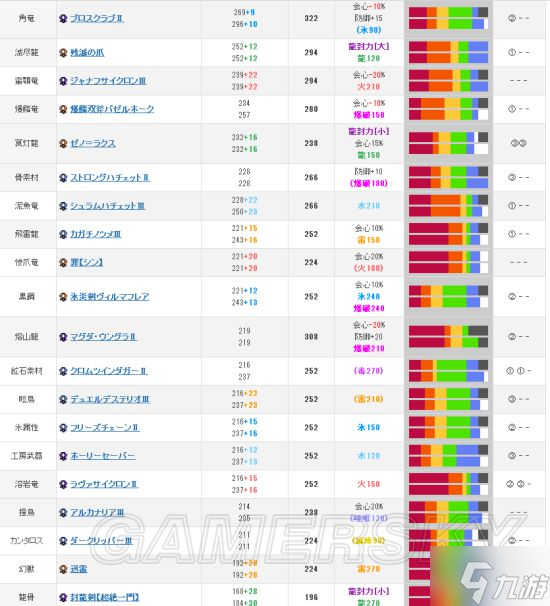The image size is (550, 606).
Task: Click the weapon icon beside 爆鱗双斧バゼルホーク
Action: point(63,109)
